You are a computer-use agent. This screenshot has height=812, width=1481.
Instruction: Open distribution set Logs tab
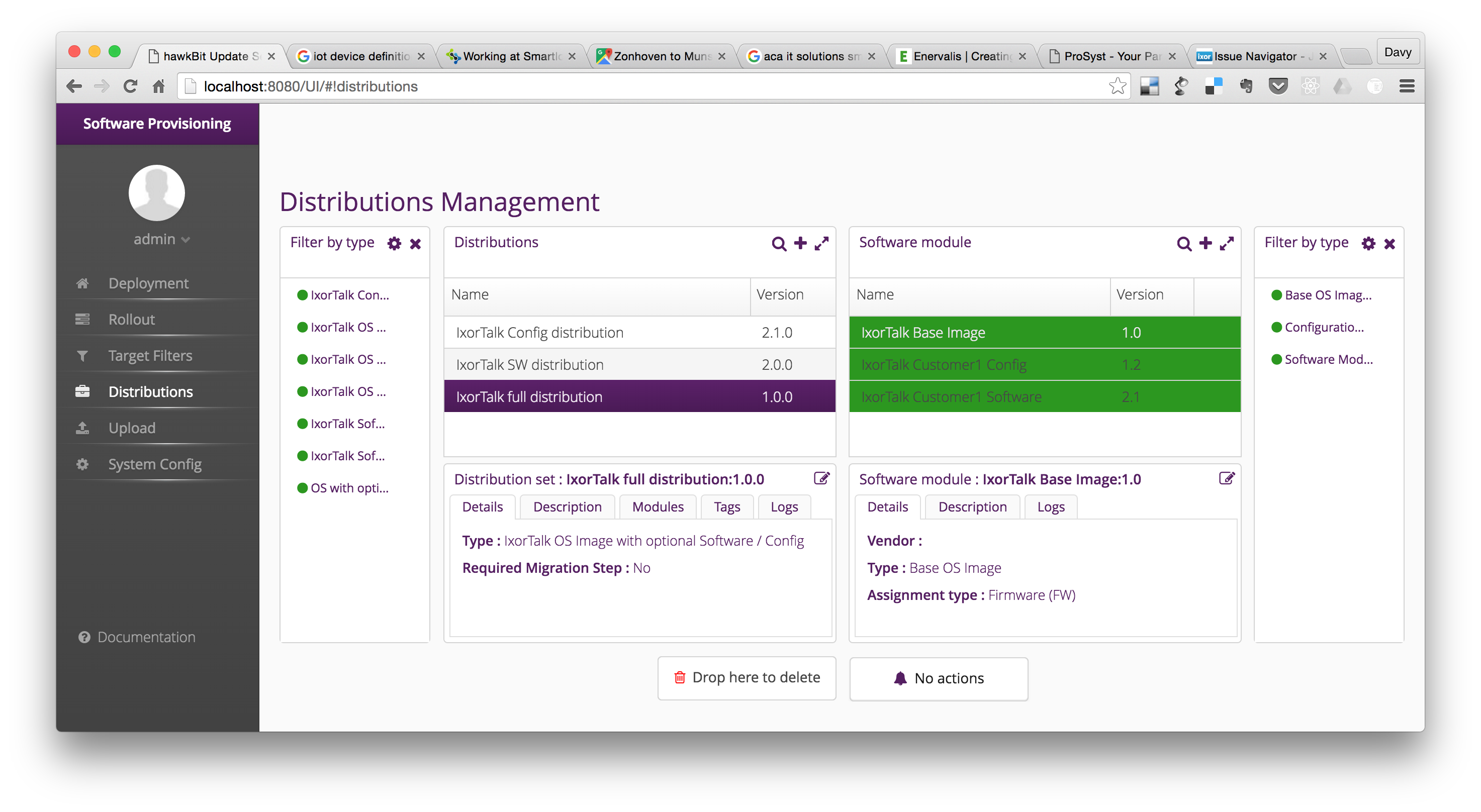784,507
